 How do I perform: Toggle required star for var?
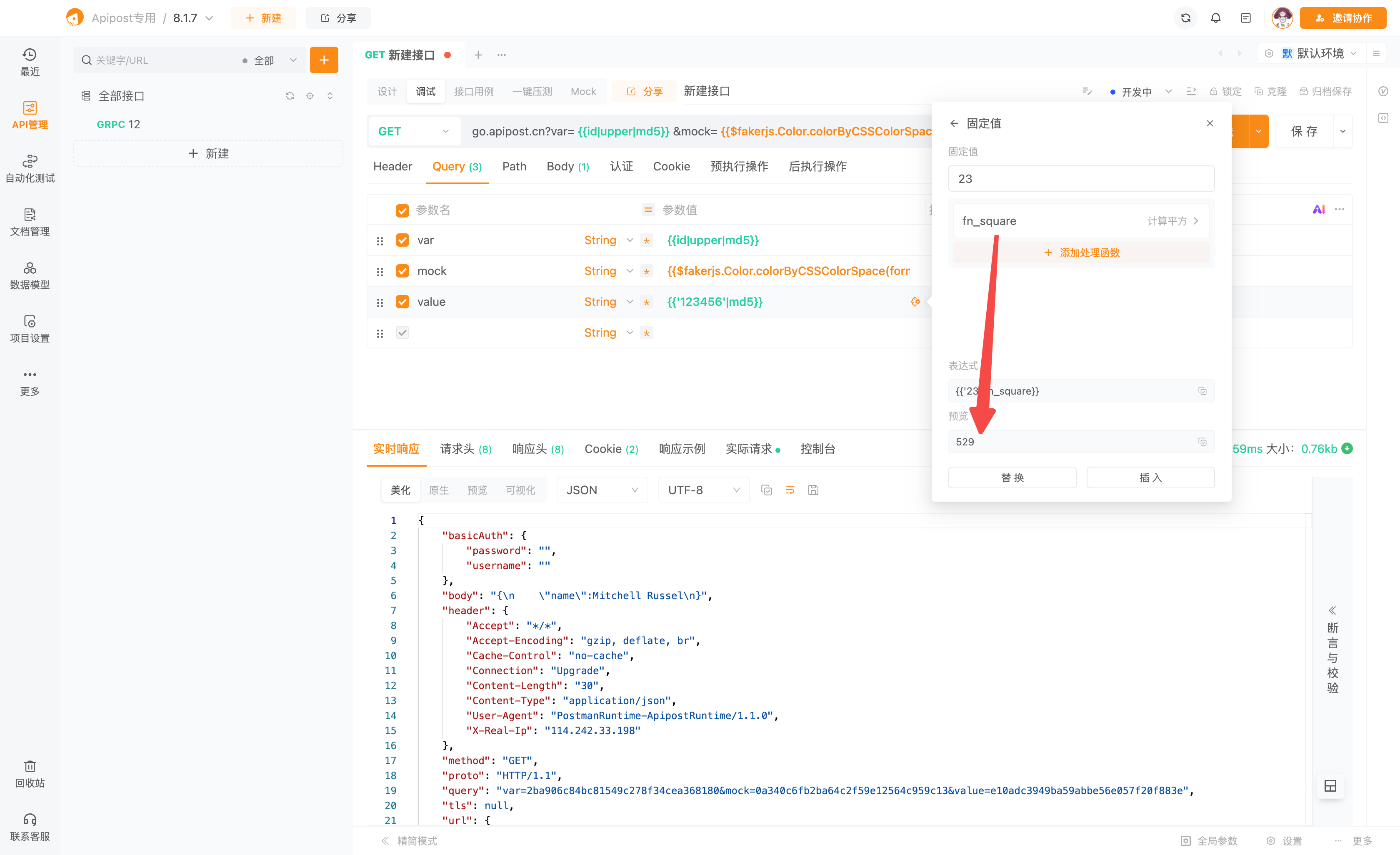pyautogui.click(x=646, y=240)
